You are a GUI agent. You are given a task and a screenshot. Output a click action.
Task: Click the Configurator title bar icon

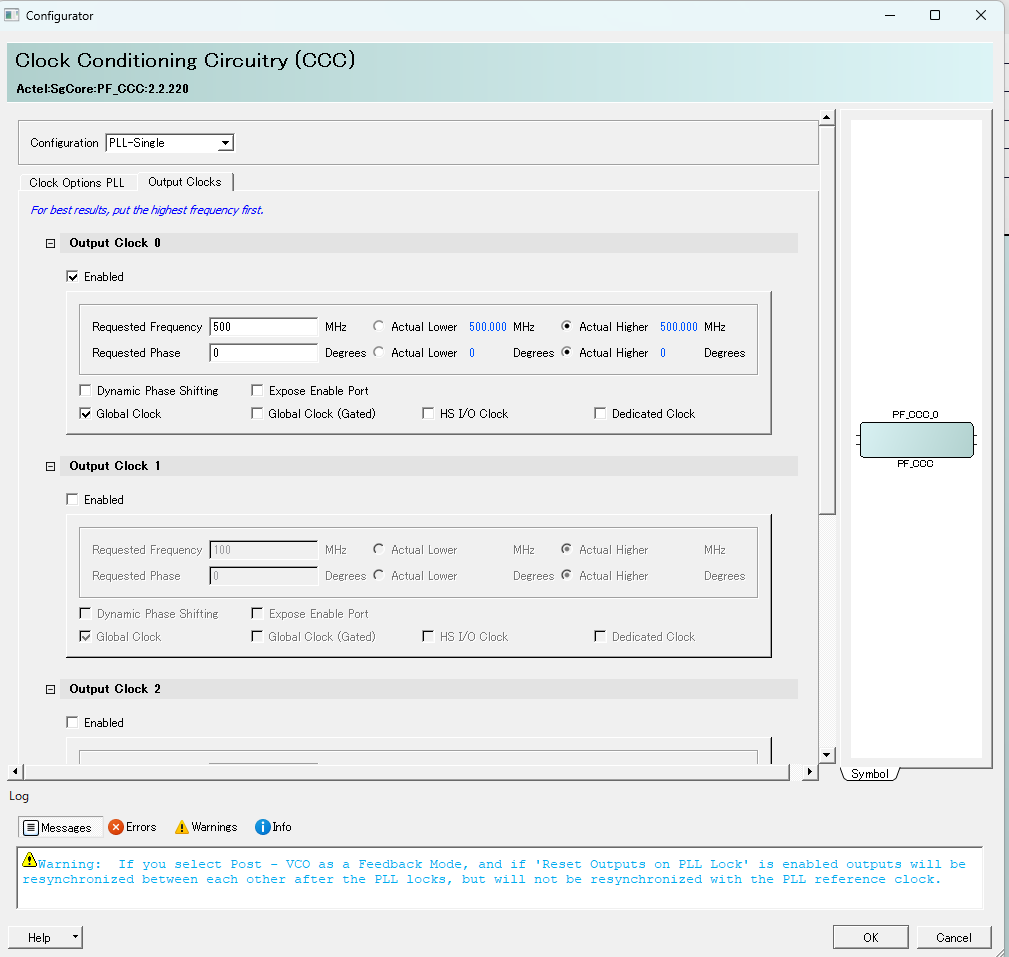[x=14, y=15]
